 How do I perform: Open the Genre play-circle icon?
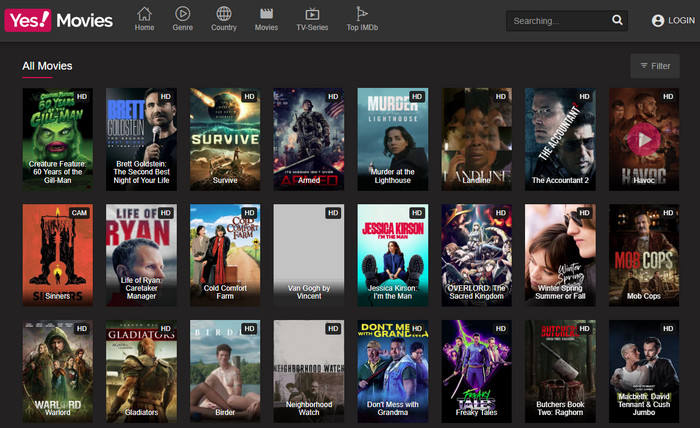[182, 14]
